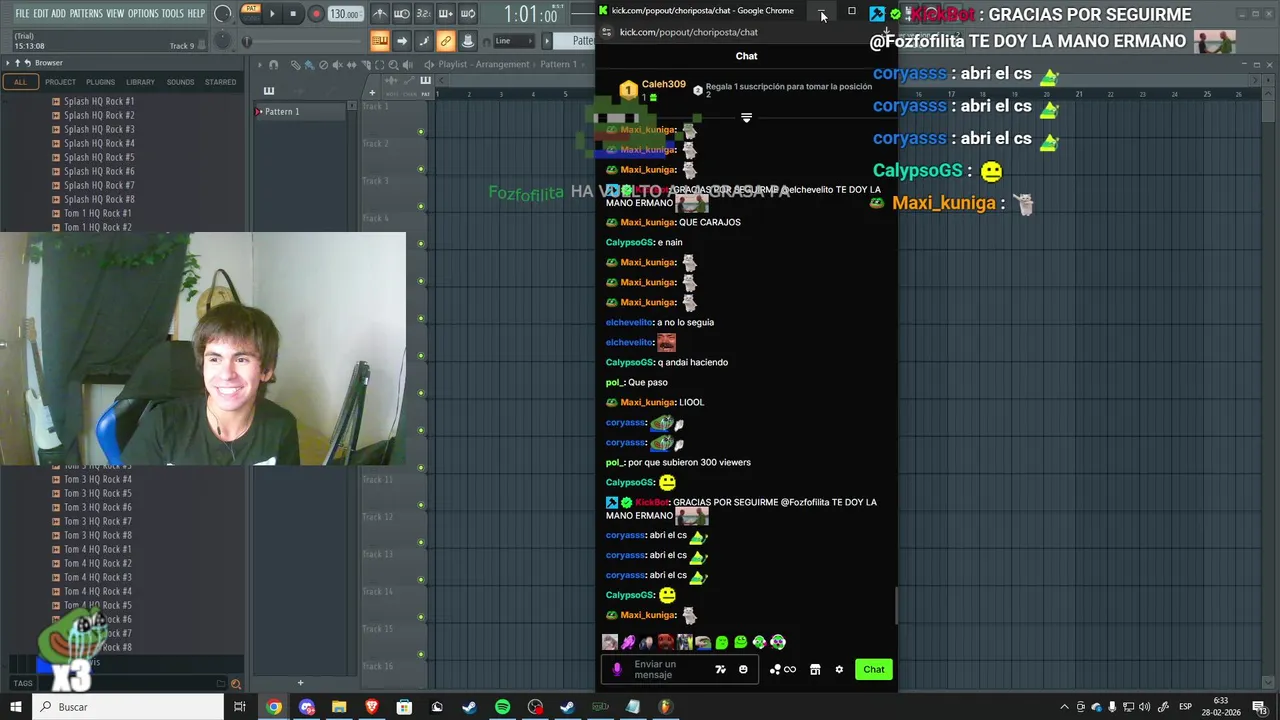Click the playlist magnet snap icon
1280x720 pixels.
coord(273,65)
